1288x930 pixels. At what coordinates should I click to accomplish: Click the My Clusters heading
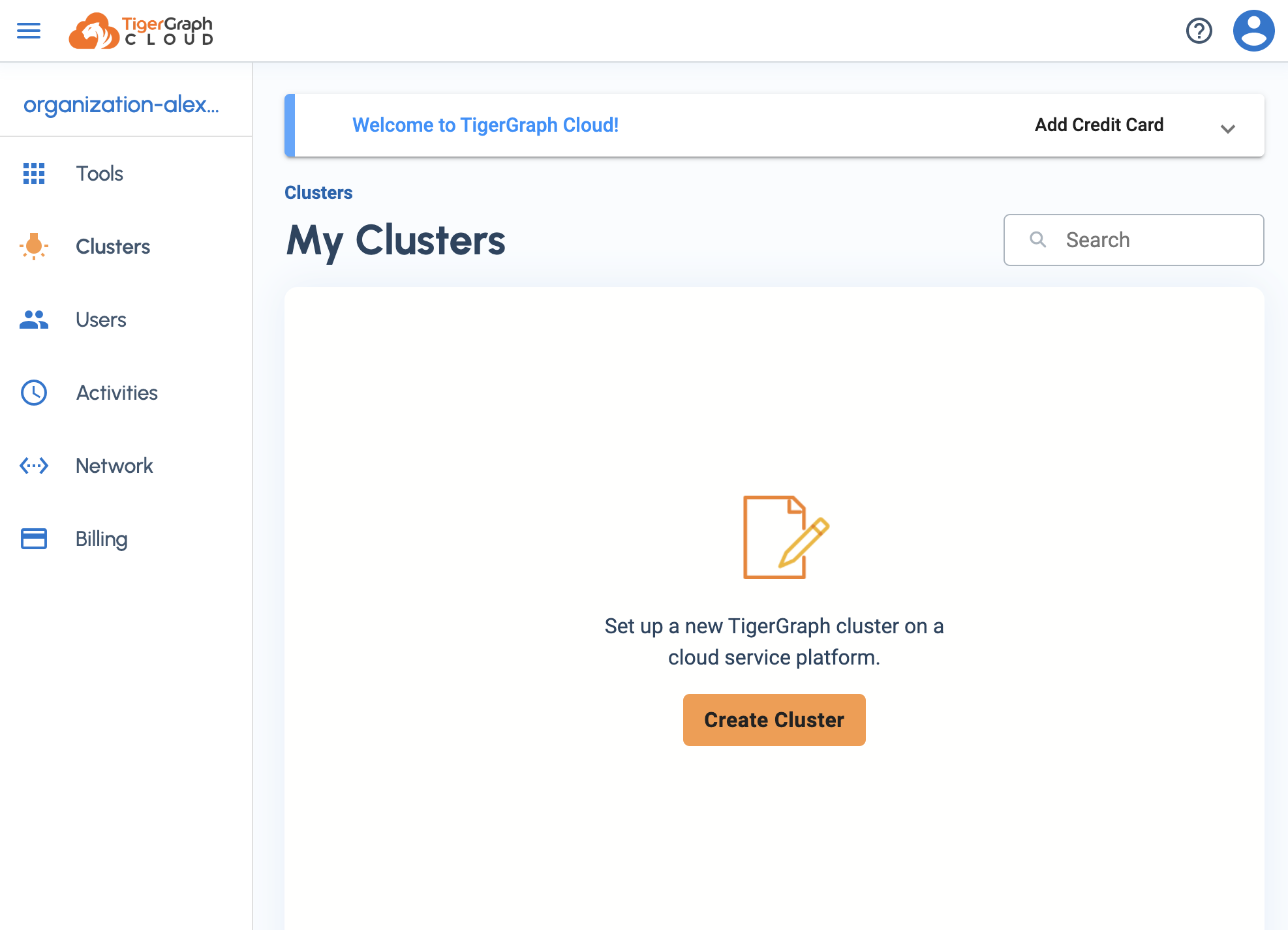point(395,241)
